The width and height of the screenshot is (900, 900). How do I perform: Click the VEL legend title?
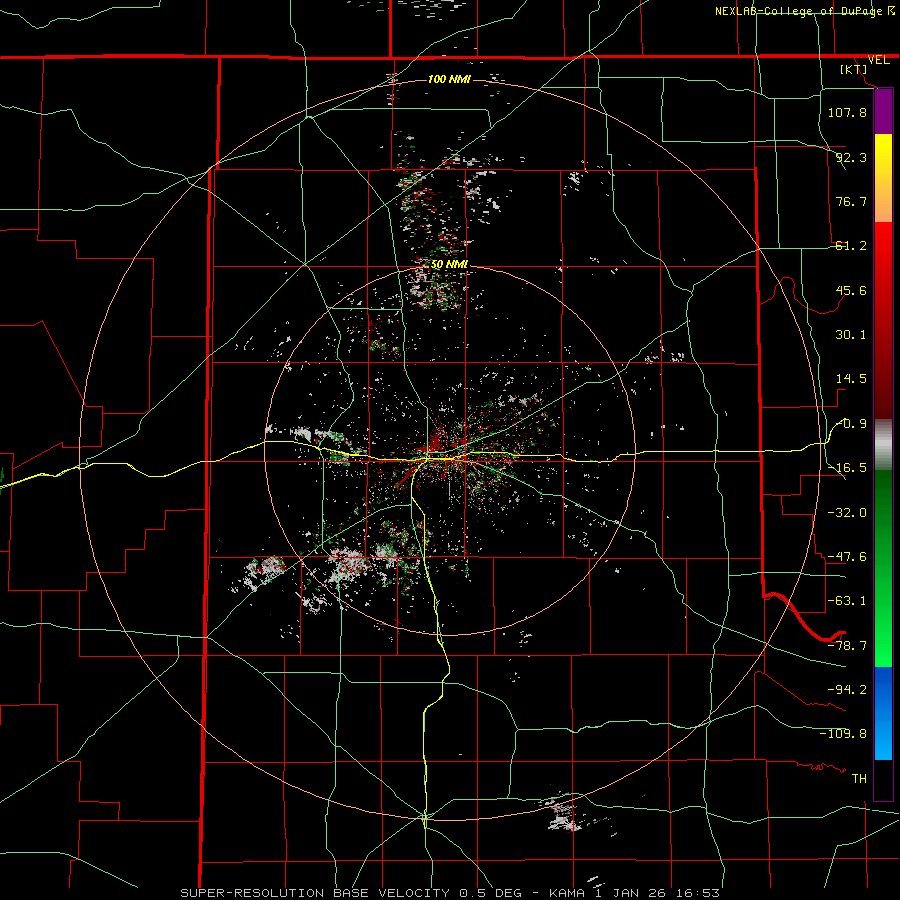point(879,60)
